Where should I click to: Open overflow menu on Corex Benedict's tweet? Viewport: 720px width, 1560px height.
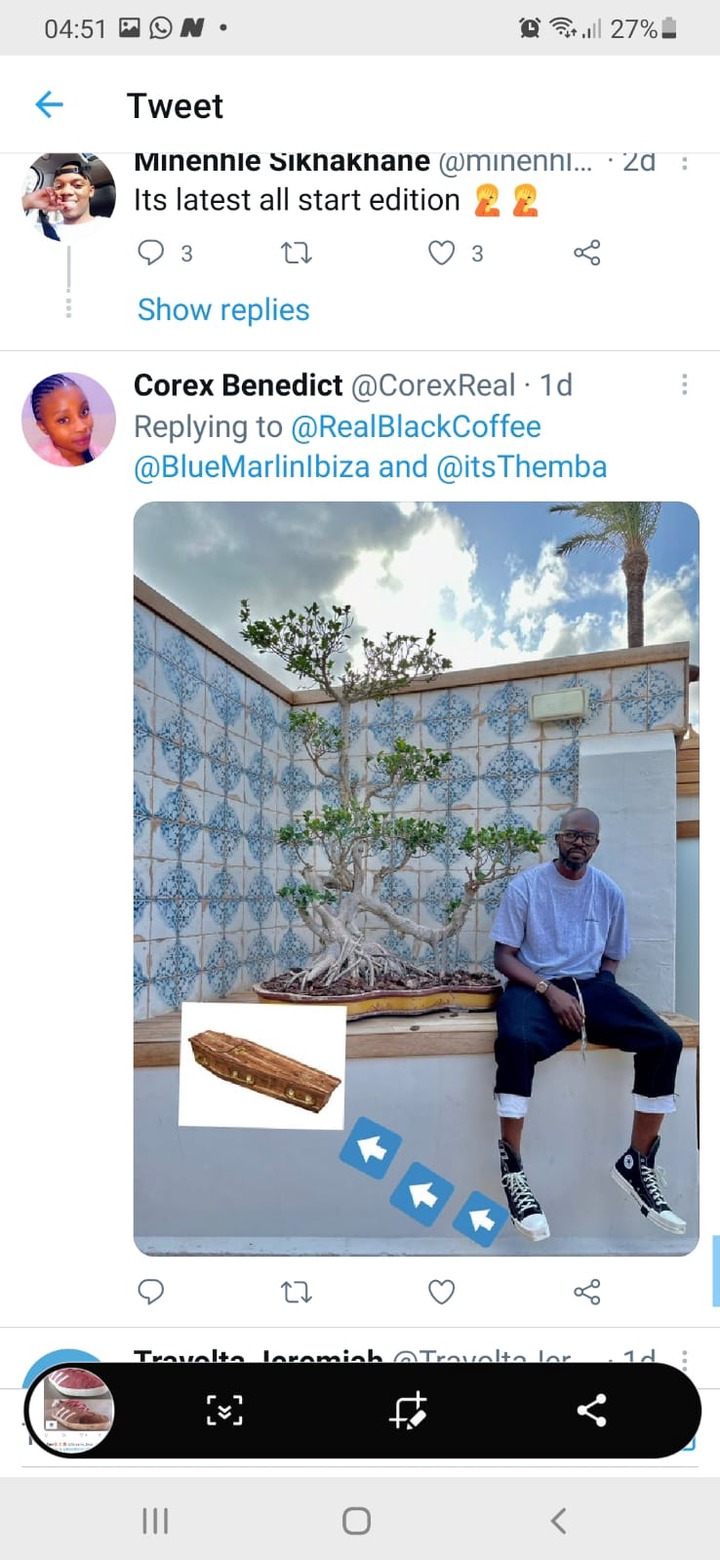click(684, 384)
